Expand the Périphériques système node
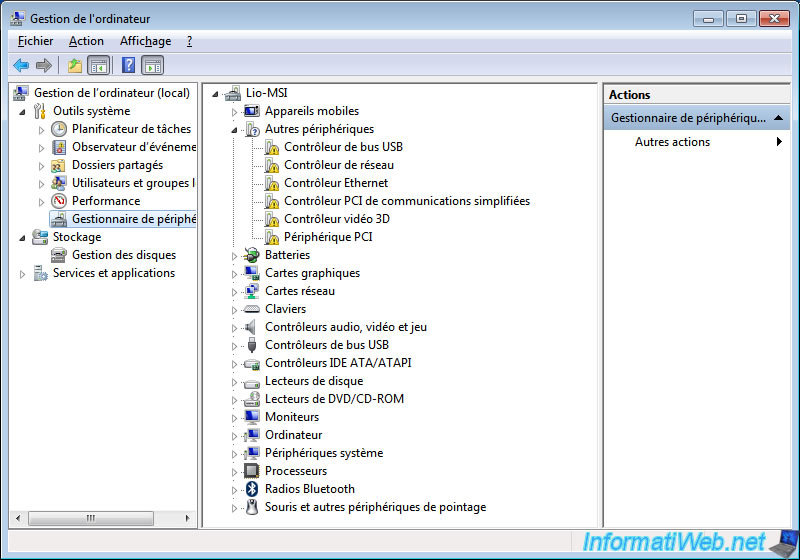The height and width of the screenshot is (560, 800). 234,454
